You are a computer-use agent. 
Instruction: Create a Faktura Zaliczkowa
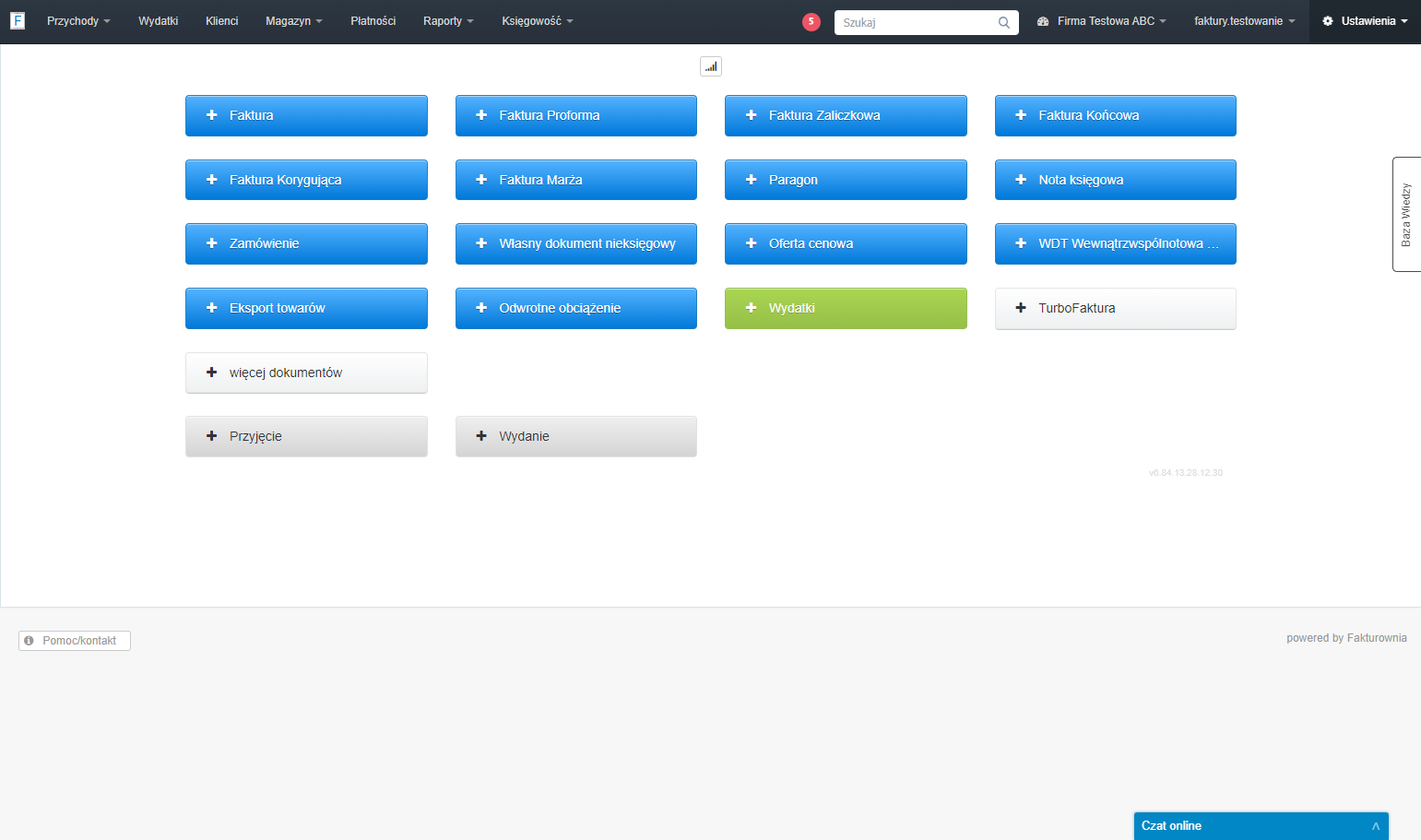846,115
